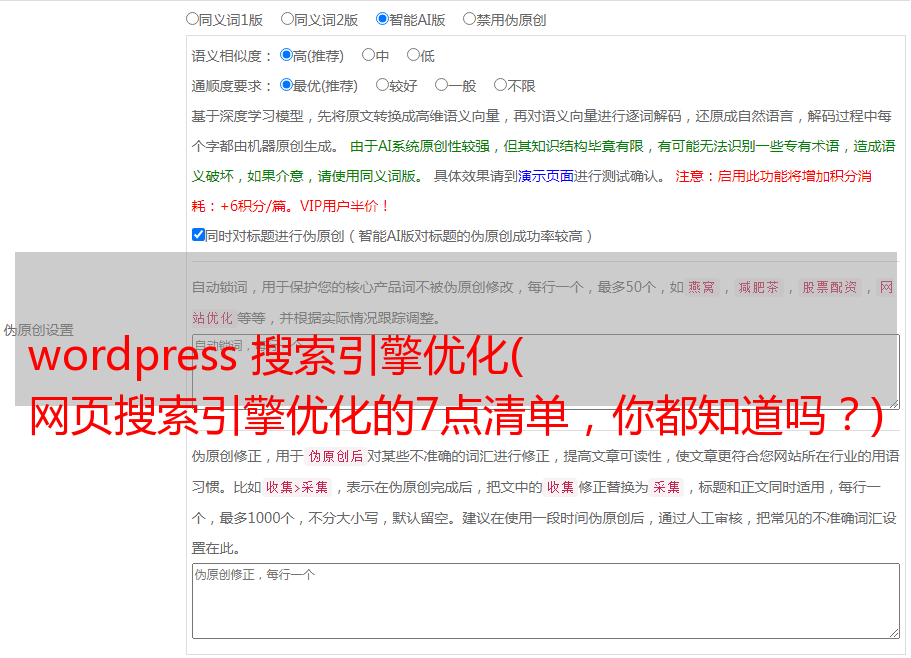Choose the 智能AI版 radio option
This screenshot has height=658, width=911.
[382, 19]
